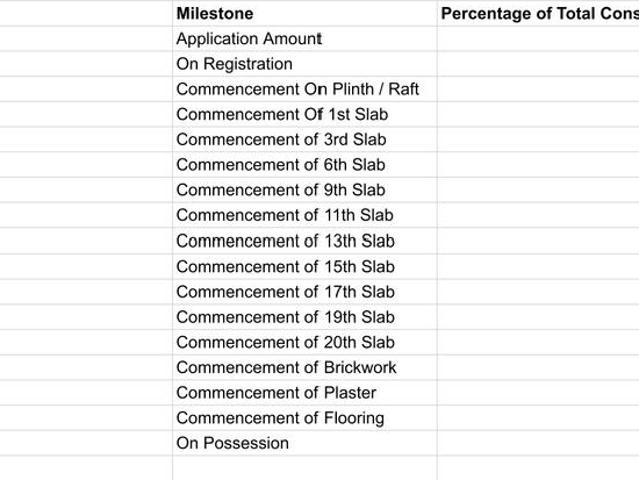Select empty percentage cell beside Application Amount
The height and width of the screenshot is (480, 639).
[538, 39]
